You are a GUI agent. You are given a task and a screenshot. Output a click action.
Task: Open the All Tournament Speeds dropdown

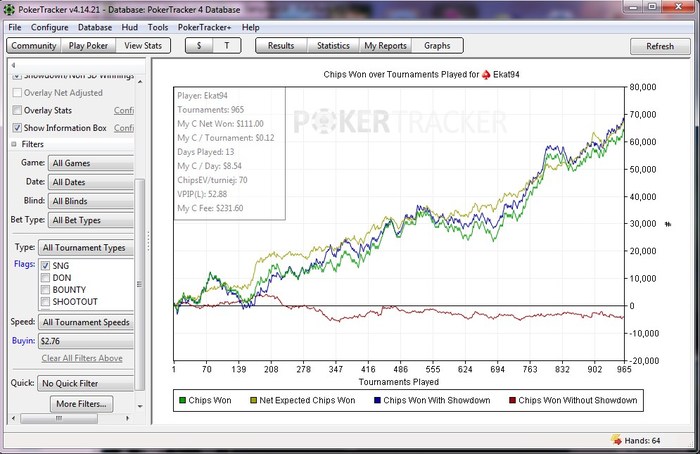point(86,322)
